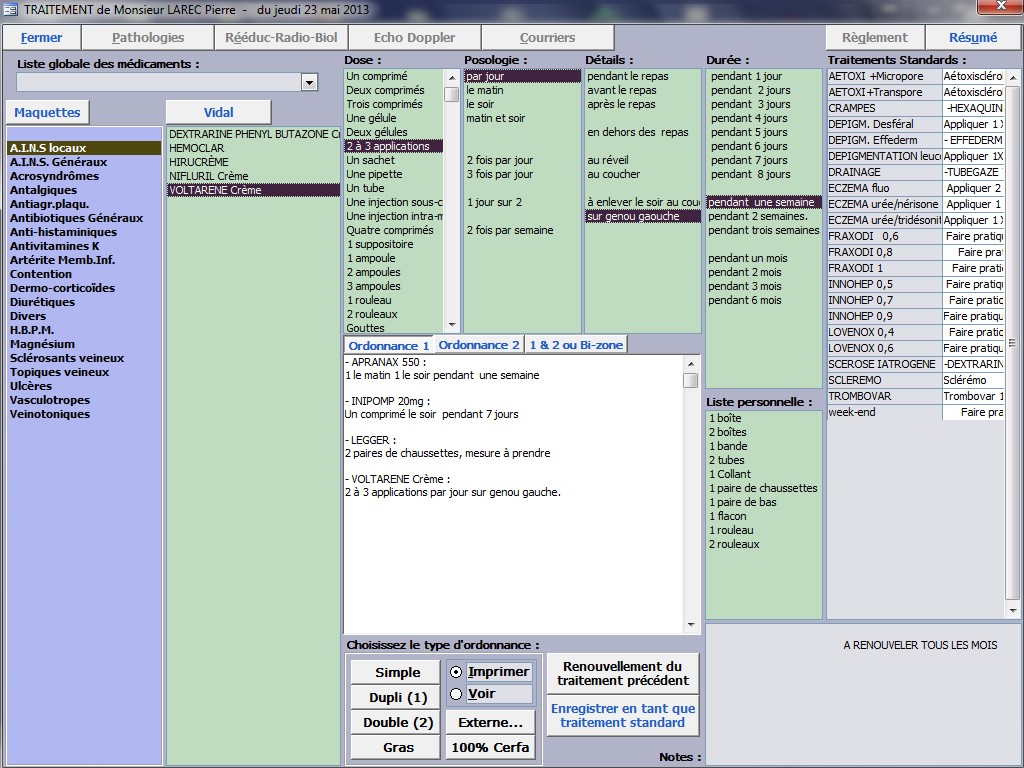Click the Fermer button
The height and width of the screenshot is (768, 1024).
[41, 38]
